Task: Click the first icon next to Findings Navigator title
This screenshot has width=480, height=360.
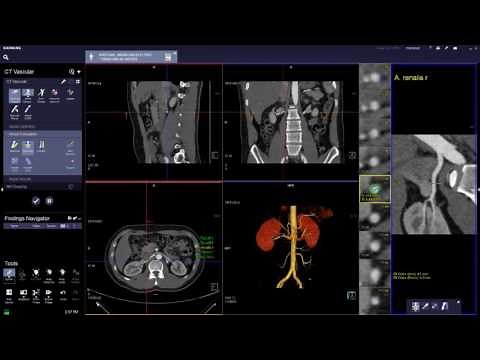Action: click(70, 218)
